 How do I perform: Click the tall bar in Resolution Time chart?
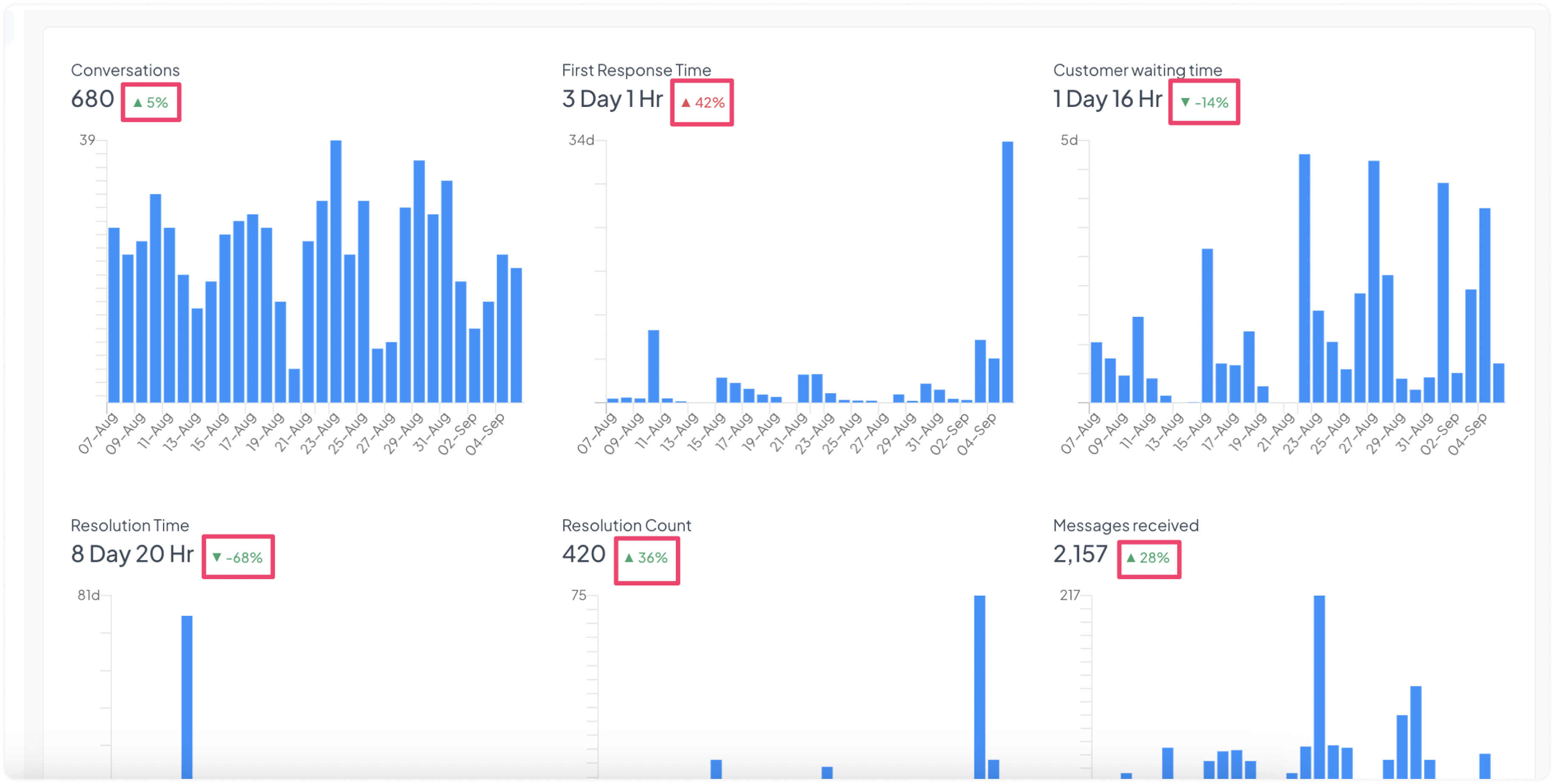(x=187, y=697)
